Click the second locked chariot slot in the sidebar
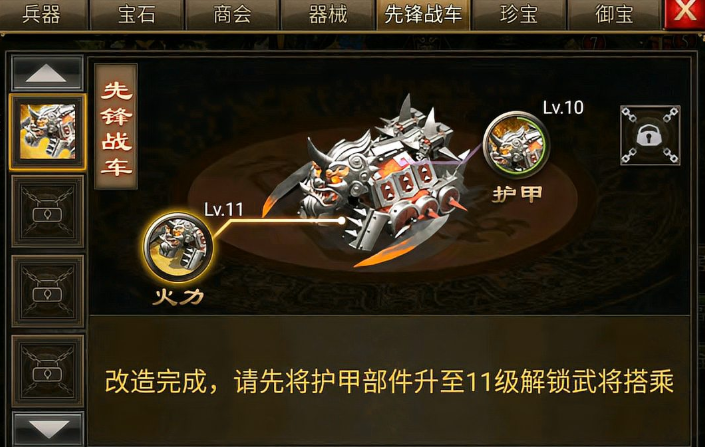Image resolution: width=705 pixels, height=447 pixels. tap(48, 291)
